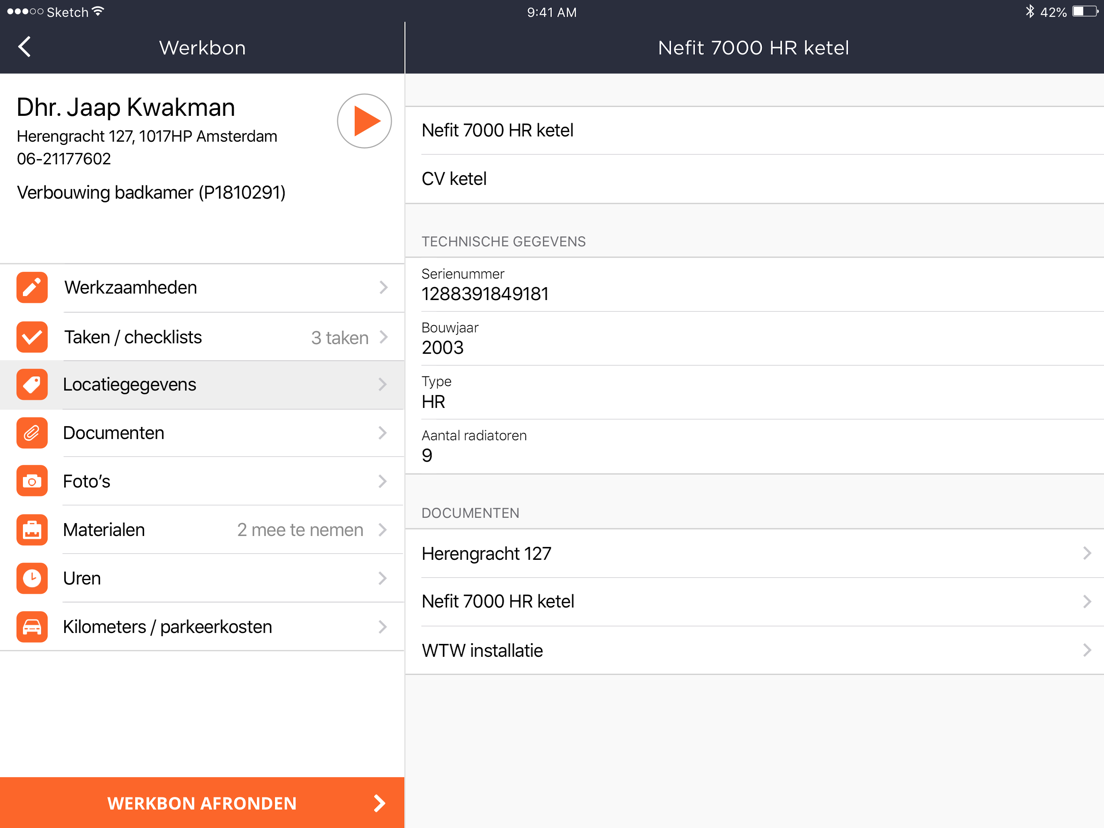Expand Werkzaamheden via its chevron
Viewport: 1104px width, 828px height.
tap(383, 287)
